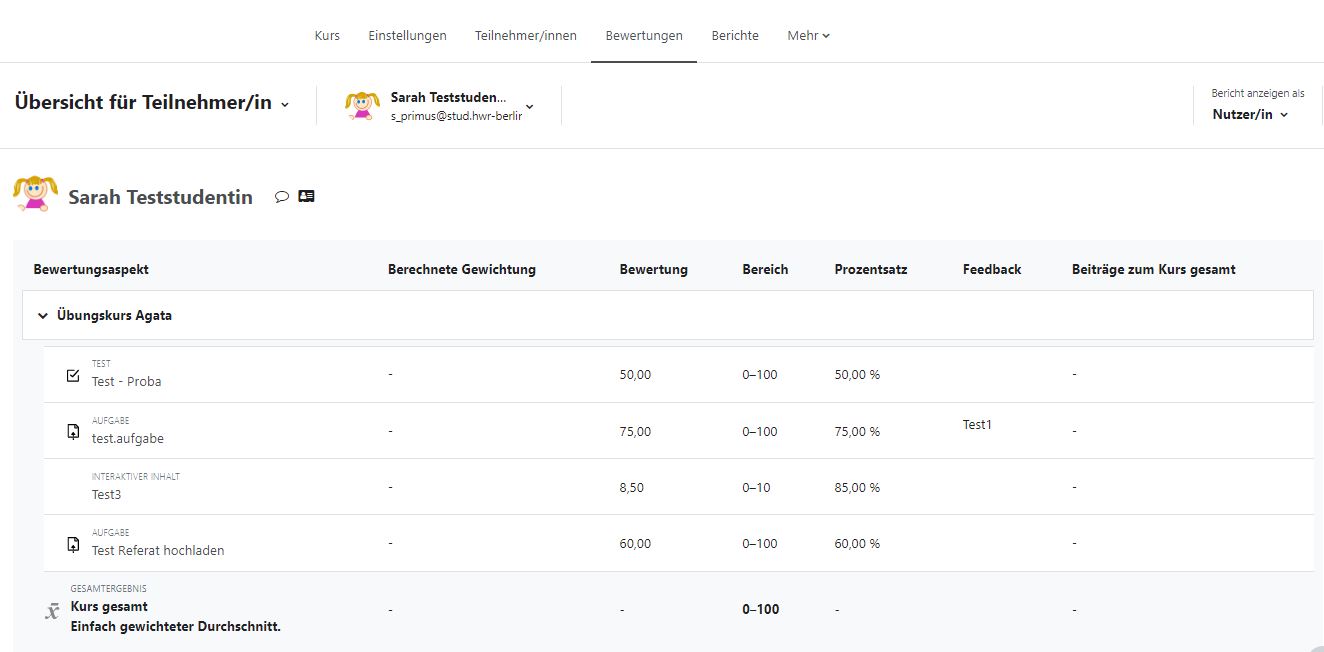Click the message bubble icon beside Sarah Teststudentin
Image resolution: width=1324 pixels, height=652 pixels.
coord(282,197)
